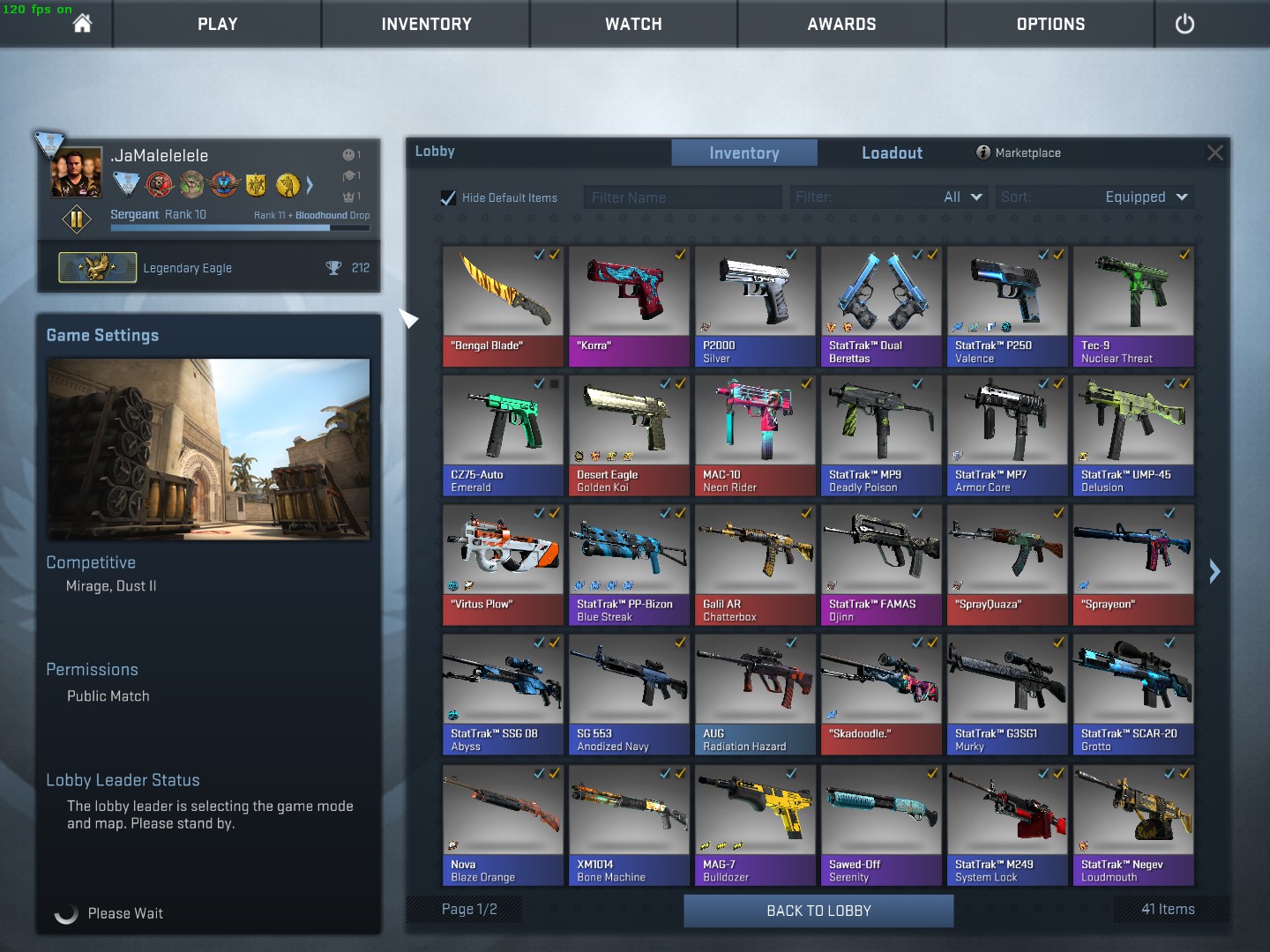Click the Sergeant XP progress bar
Image resolution: width=1270 pixels, height=952 pixels.
pos(240,227)
